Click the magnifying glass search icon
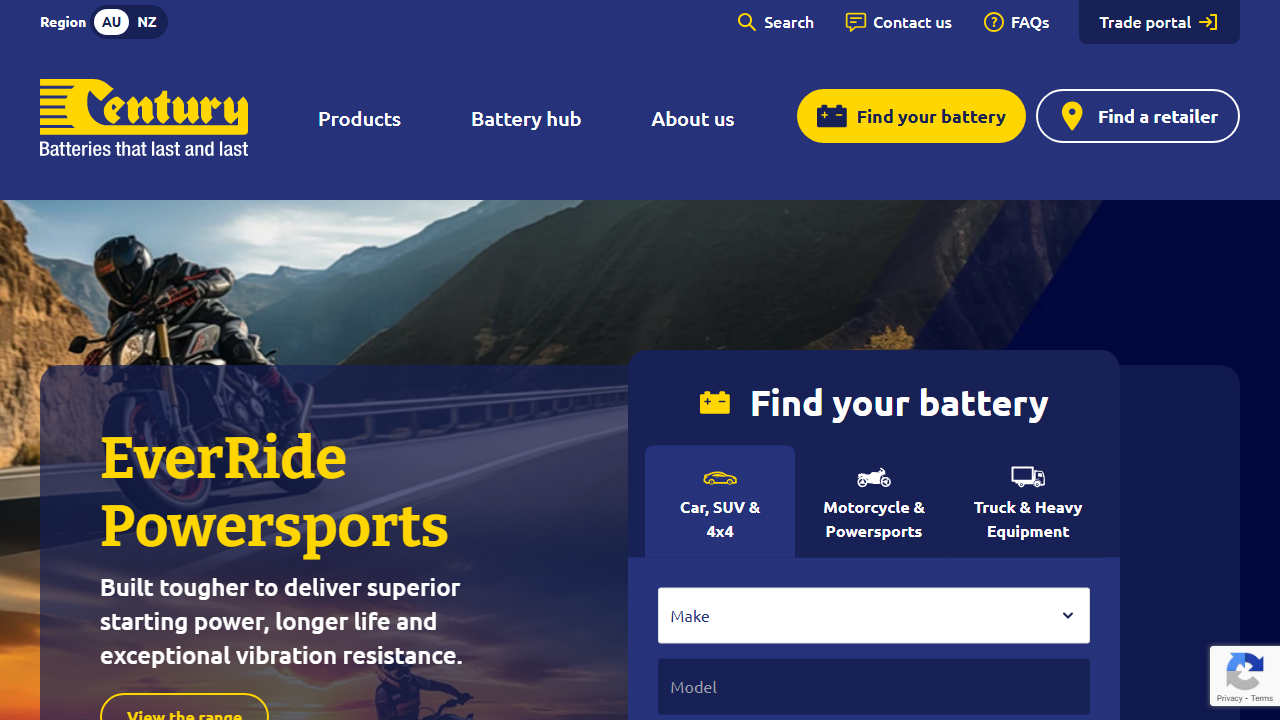 click(747, 22)
